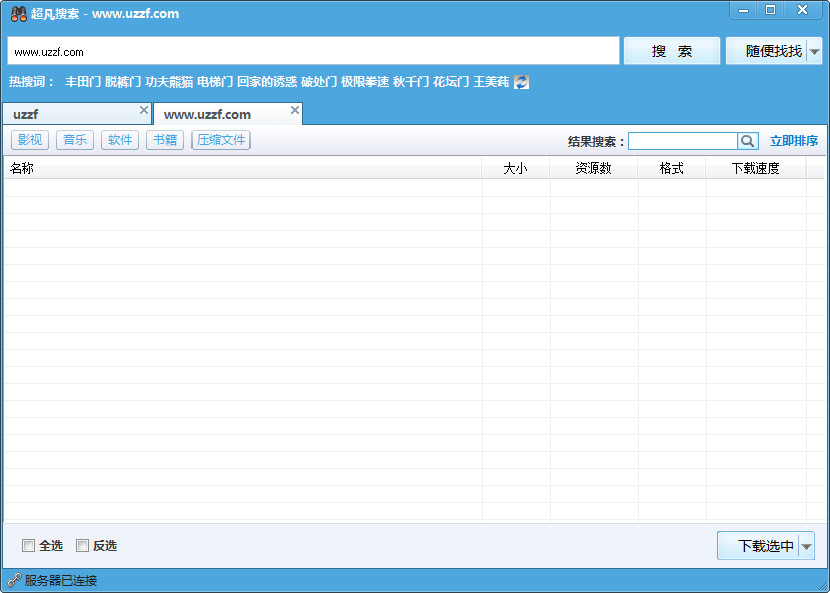Filter results by 软件

pyautogui.click(x=120, y=140)
